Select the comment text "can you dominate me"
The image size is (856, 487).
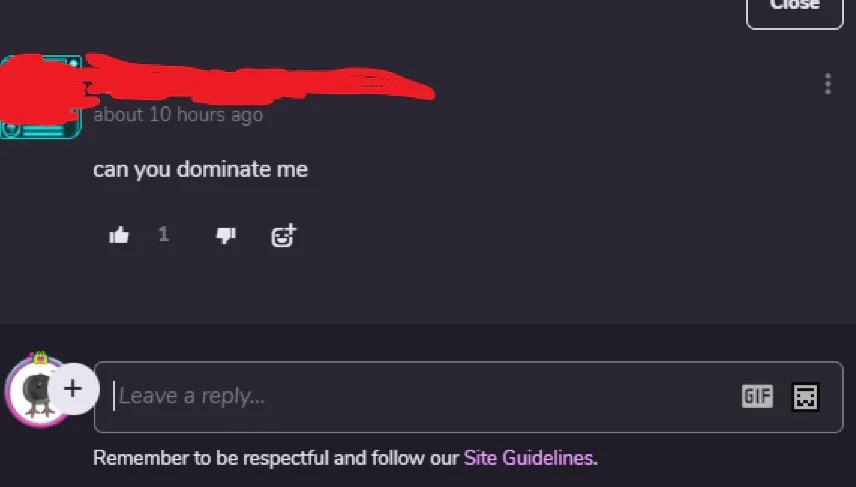pos(200,169)
